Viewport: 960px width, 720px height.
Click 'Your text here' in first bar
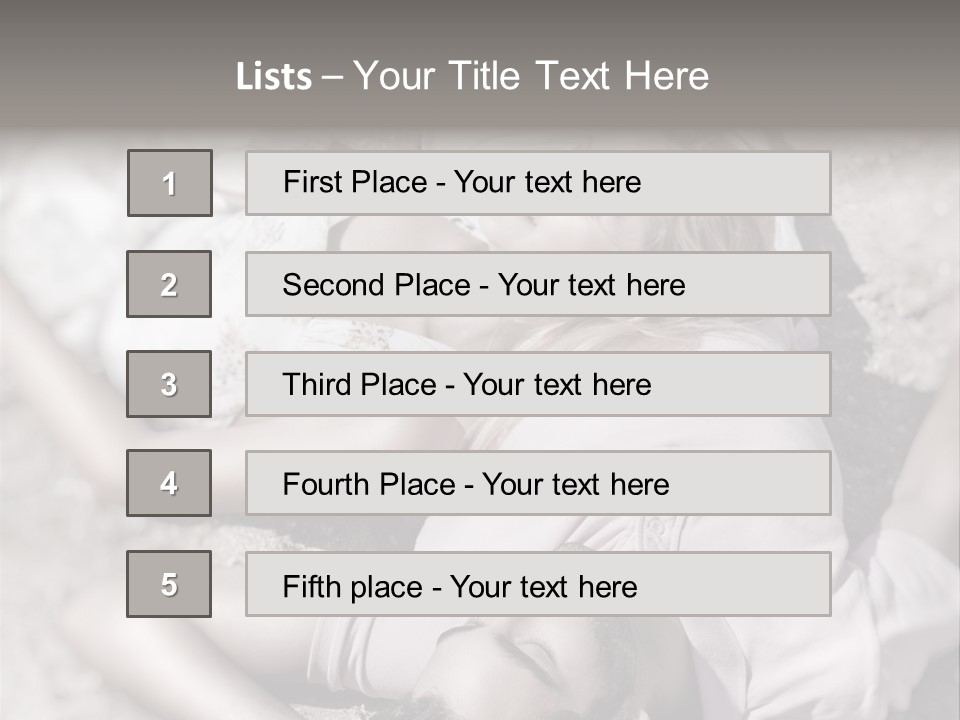[x=547, y=182]
